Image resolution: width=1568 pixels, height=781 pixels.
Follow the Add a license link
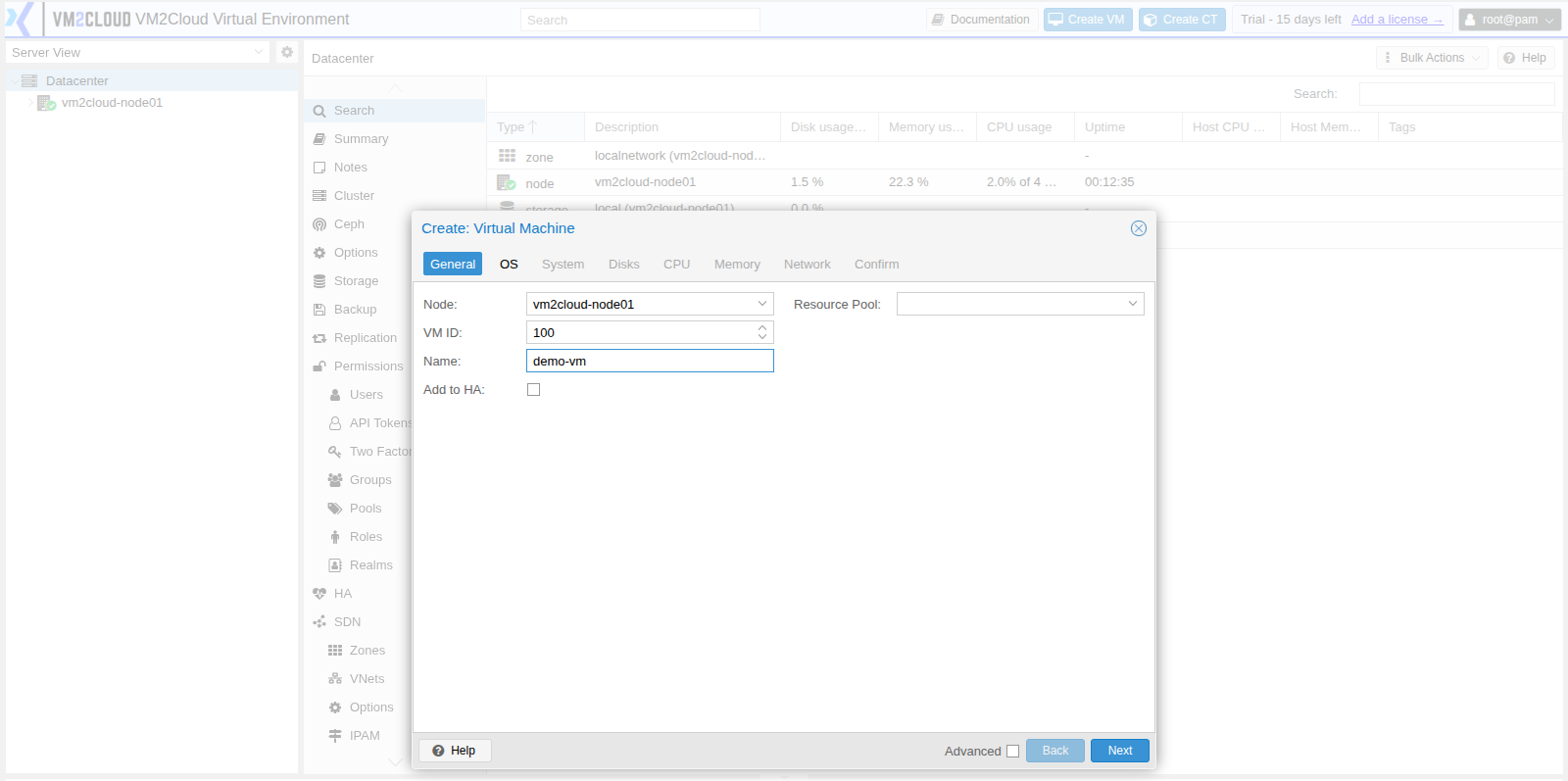(x=1396, y=20)
